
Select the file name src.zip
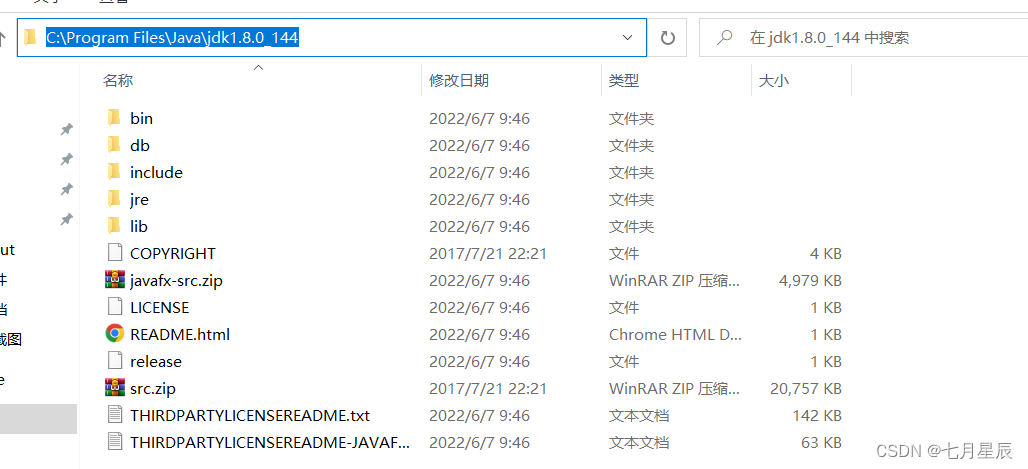point(153,388)
